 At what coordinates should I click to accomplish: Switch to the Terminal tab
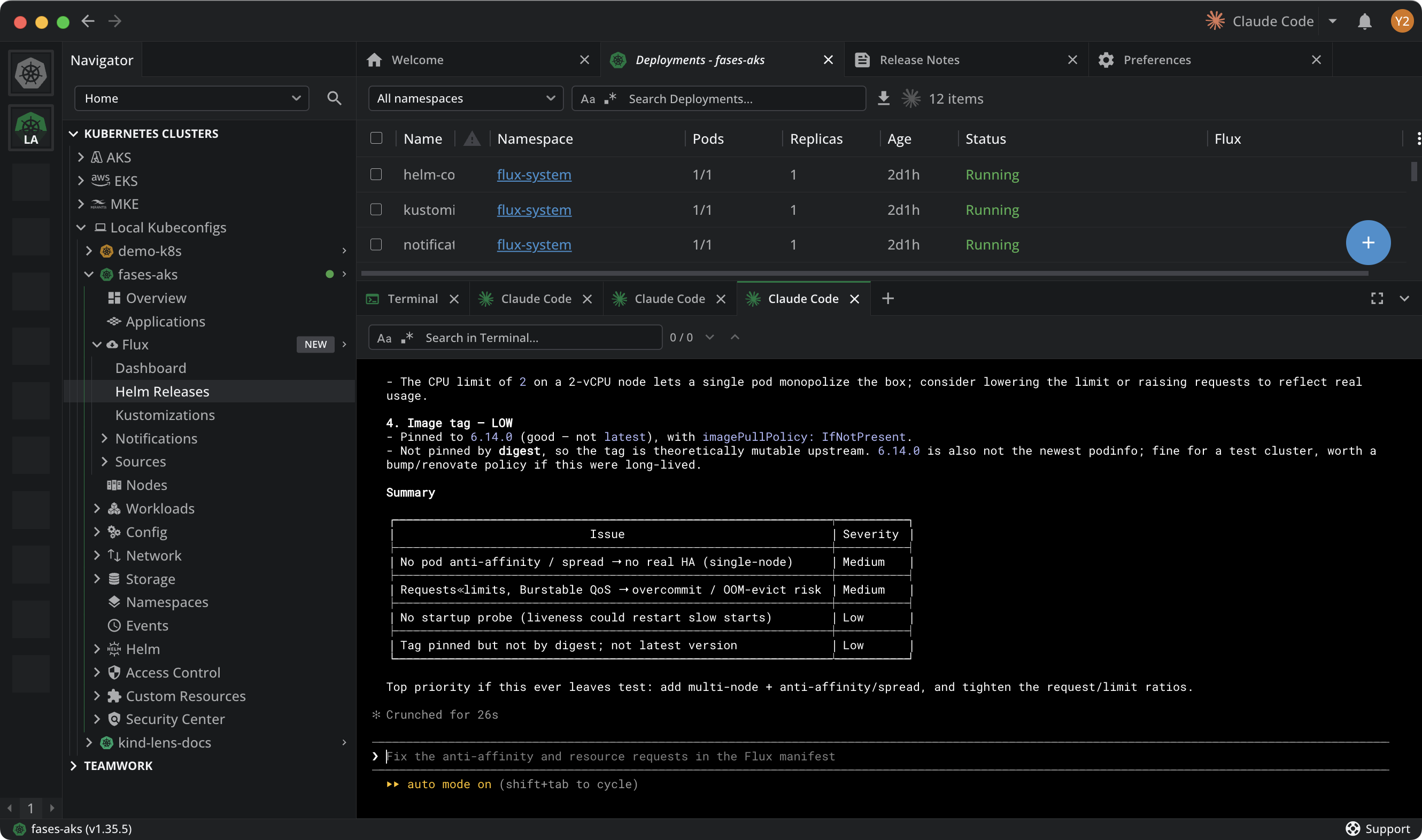(413, 299)
